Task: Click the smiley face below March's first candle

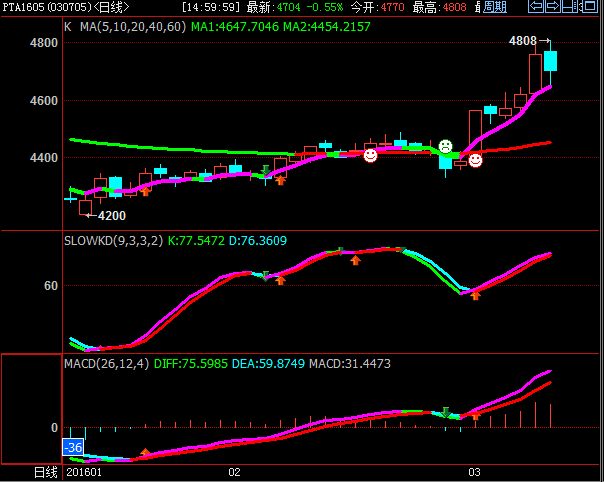Action: [475, 160]
